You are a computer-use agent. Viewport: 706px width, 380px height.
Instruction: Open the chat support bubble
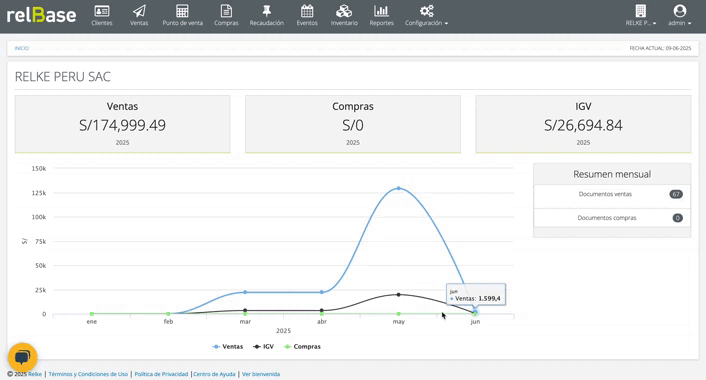tap(23, 357)
